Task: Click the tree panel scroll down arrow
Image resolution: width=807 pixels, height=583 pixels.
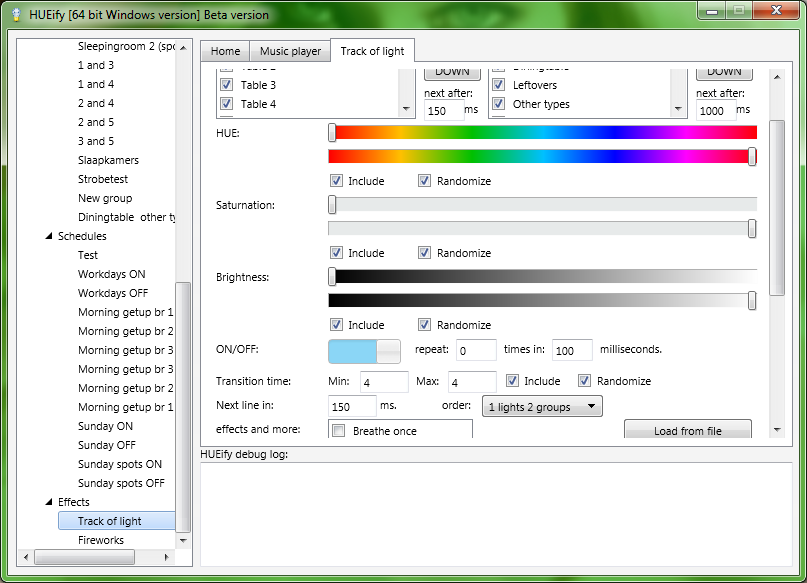Action: pyautogui.click(x=183, y=540)
